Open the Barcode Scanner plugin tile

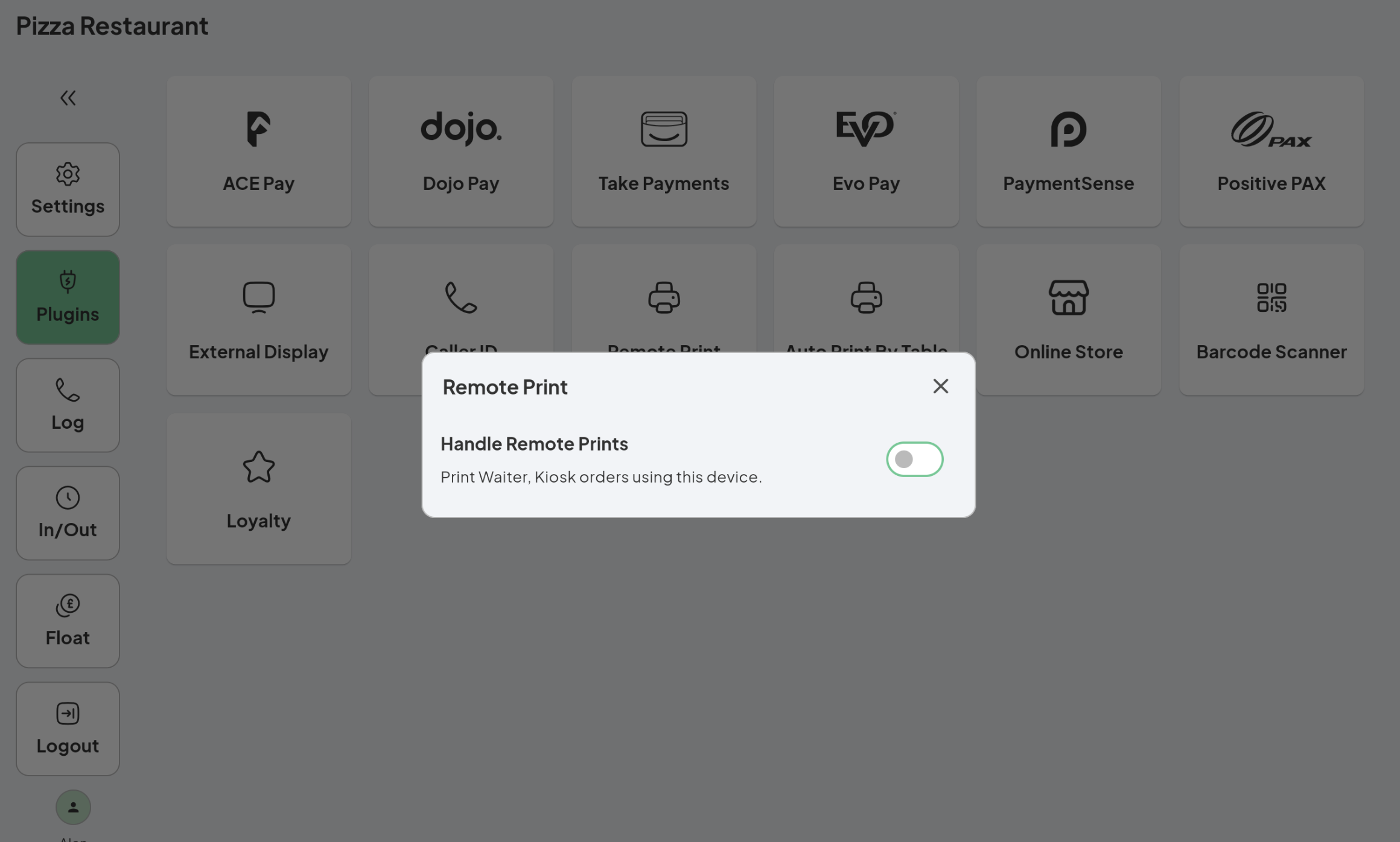point(1271,320)
